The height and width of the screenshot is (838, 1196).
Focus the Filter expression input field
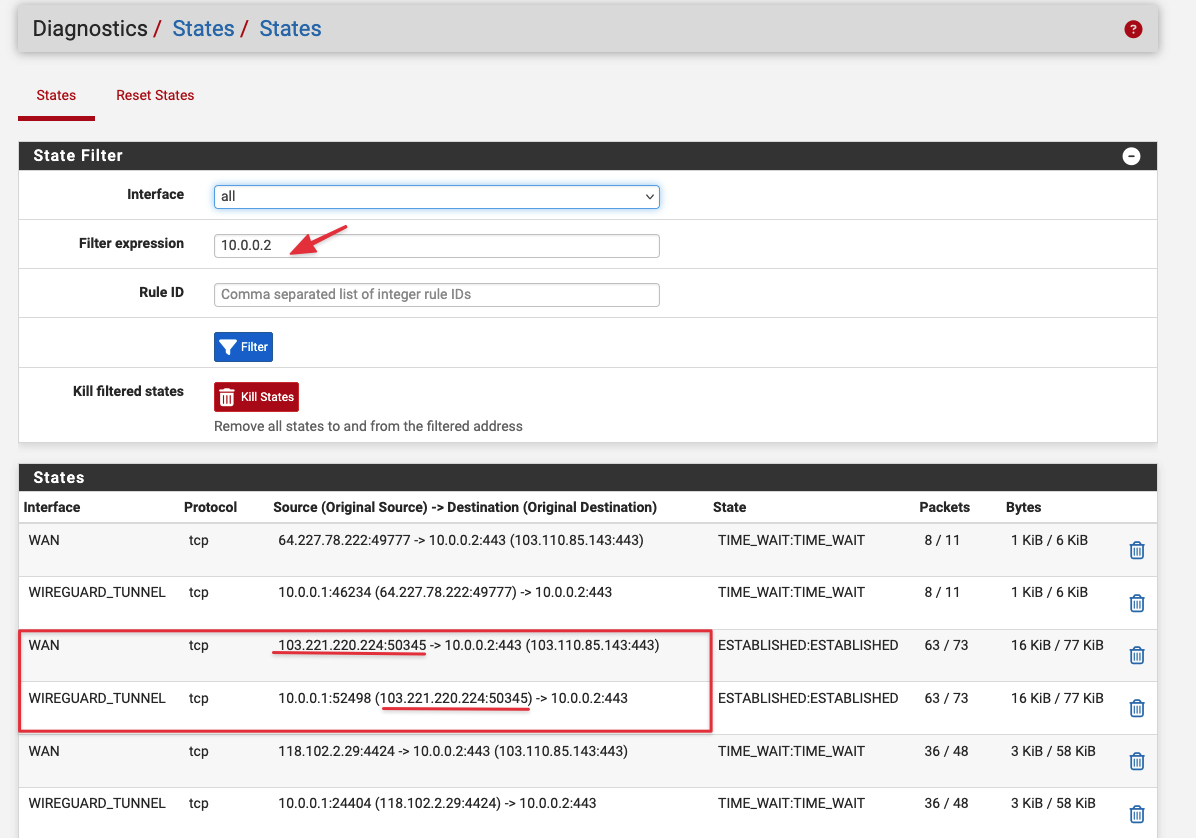coord(436,246)
